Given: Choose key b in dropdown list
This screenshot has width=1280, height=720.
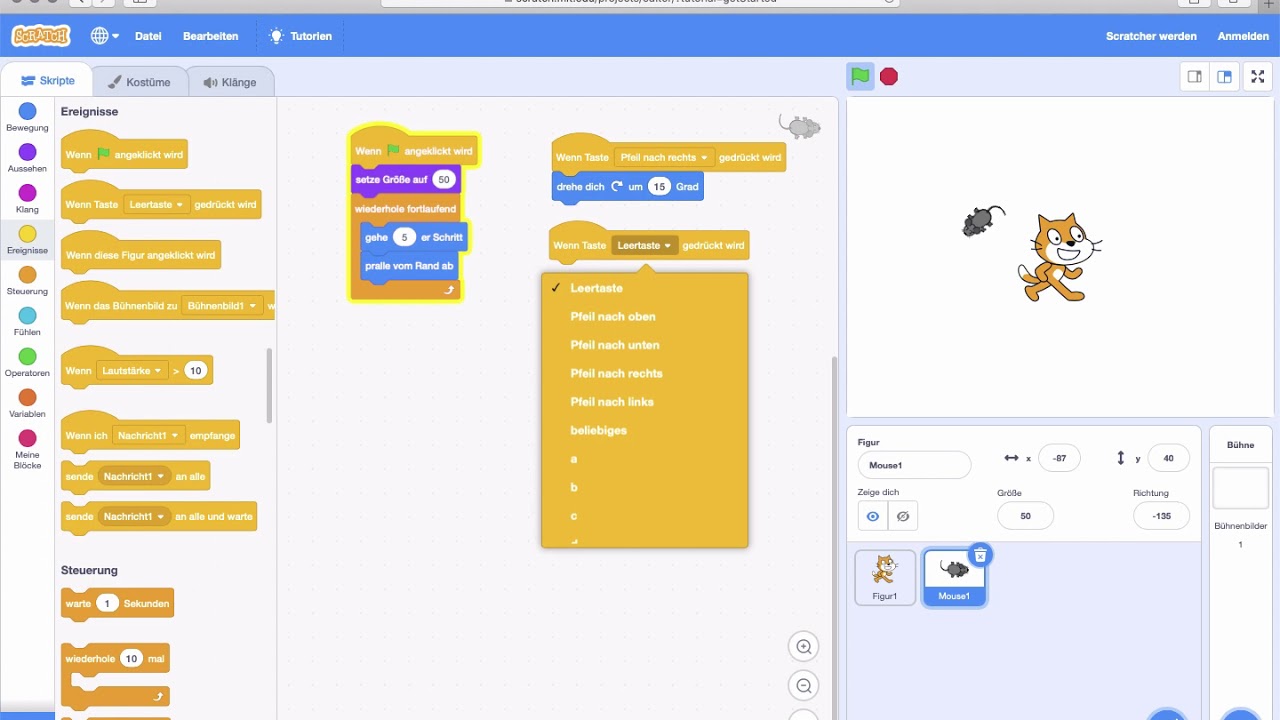Looking at the screenshot, I should [x=645, y=487].
